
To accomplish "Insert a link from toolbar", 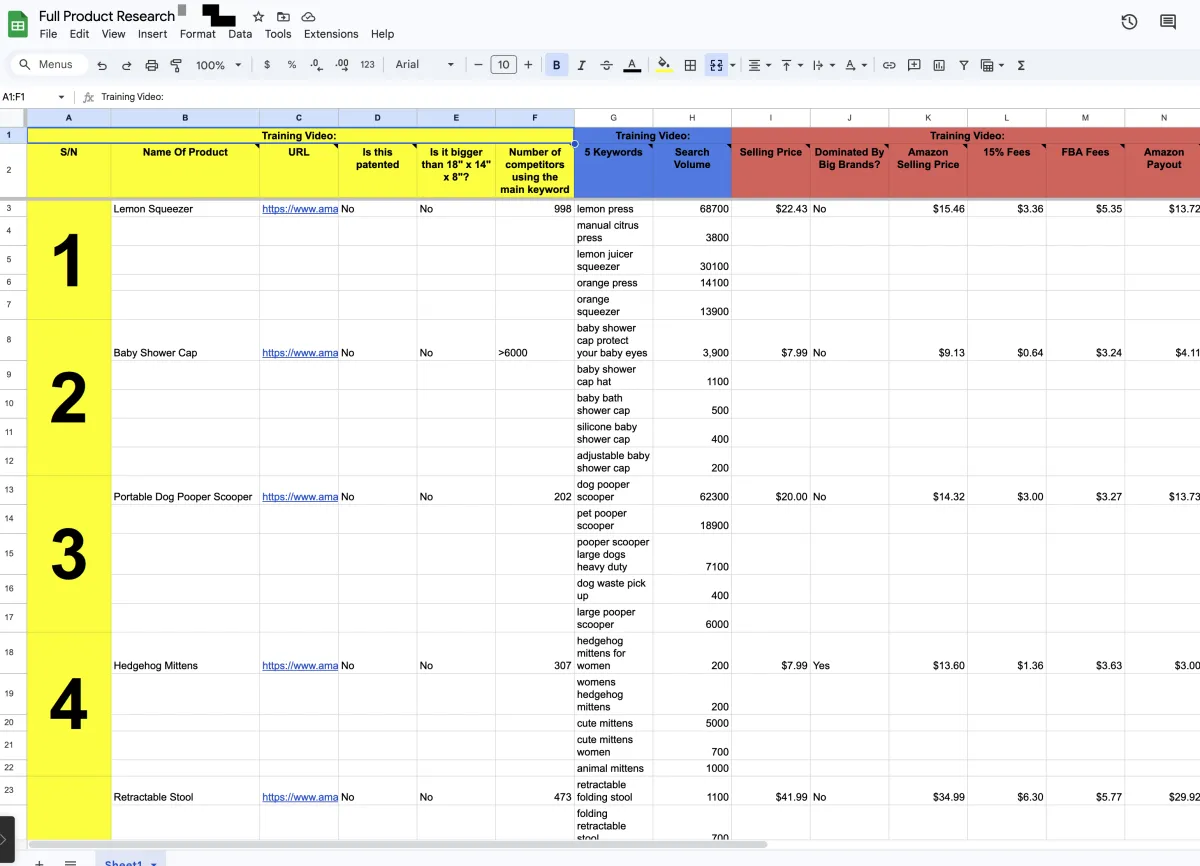I will 889,65.
